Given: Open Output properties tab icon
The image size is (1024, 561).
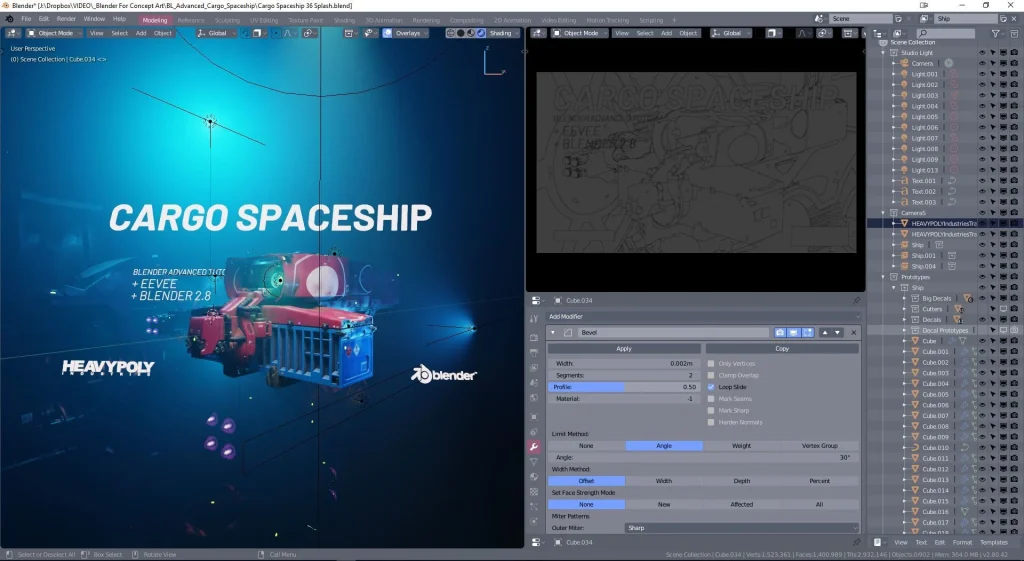Looking at the screenshot, I should click(x=534, y=353).
